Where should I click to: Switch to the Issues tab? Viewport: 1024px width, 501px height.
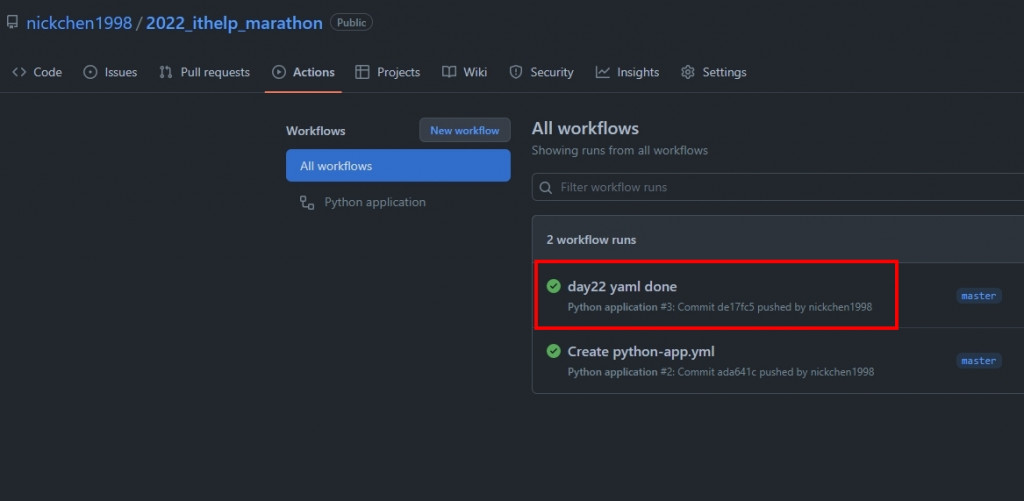(110, 73)
